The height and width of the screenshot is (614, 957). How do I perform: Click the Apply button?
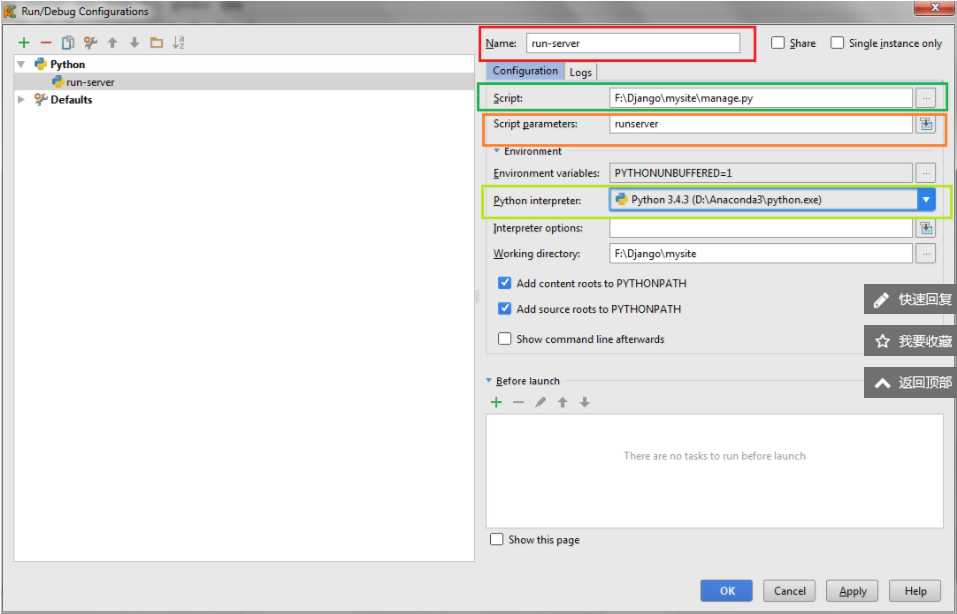(852, 591)
